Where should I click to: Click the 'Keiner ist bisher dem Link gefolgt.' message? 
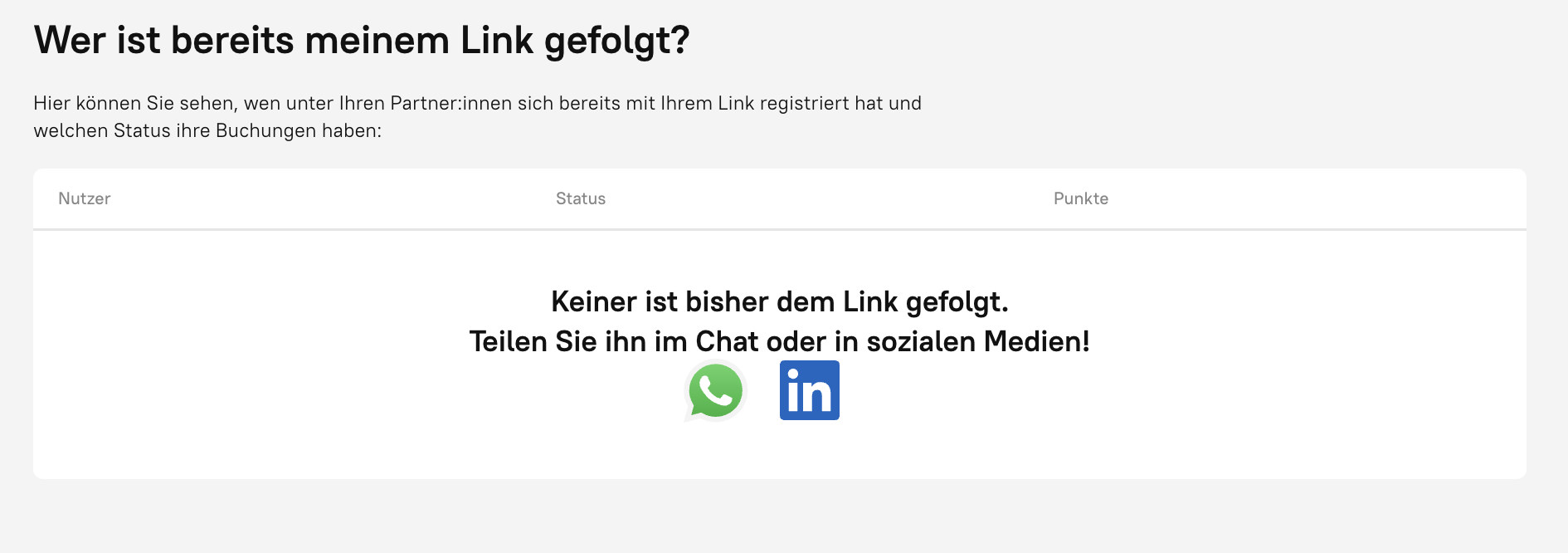[x=779, y=301]
